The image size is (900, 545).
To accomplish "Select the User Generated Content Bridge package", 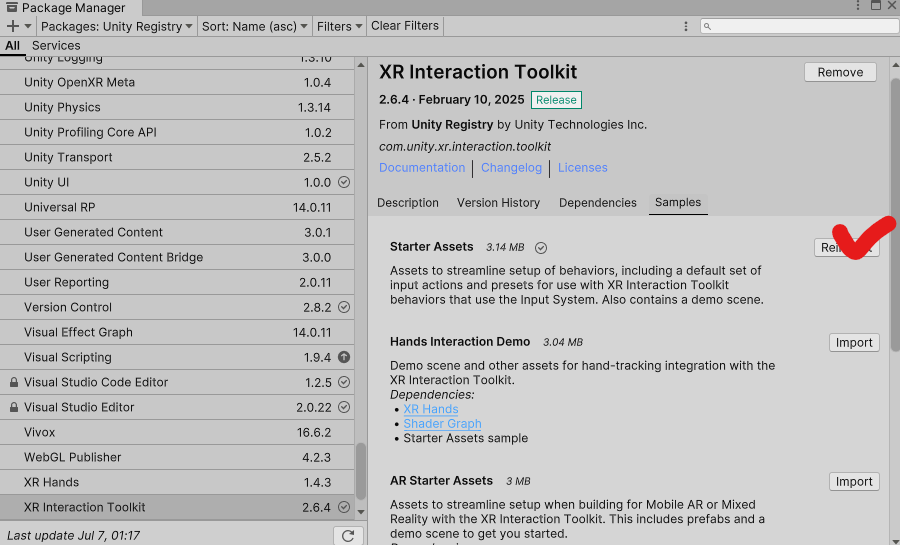I will [x=177, y=258].
